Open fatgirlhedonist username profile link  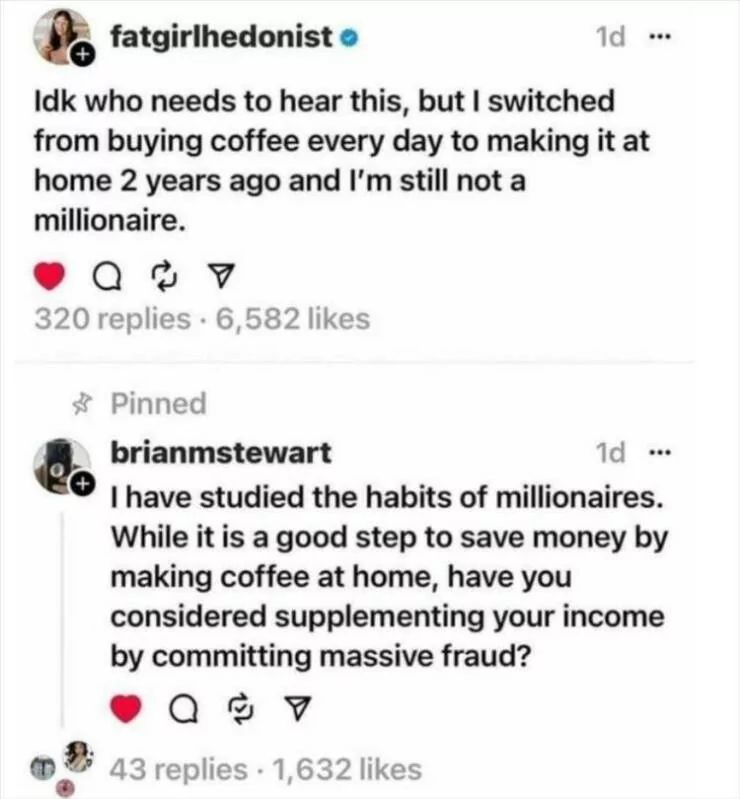[x=221, y=39]
